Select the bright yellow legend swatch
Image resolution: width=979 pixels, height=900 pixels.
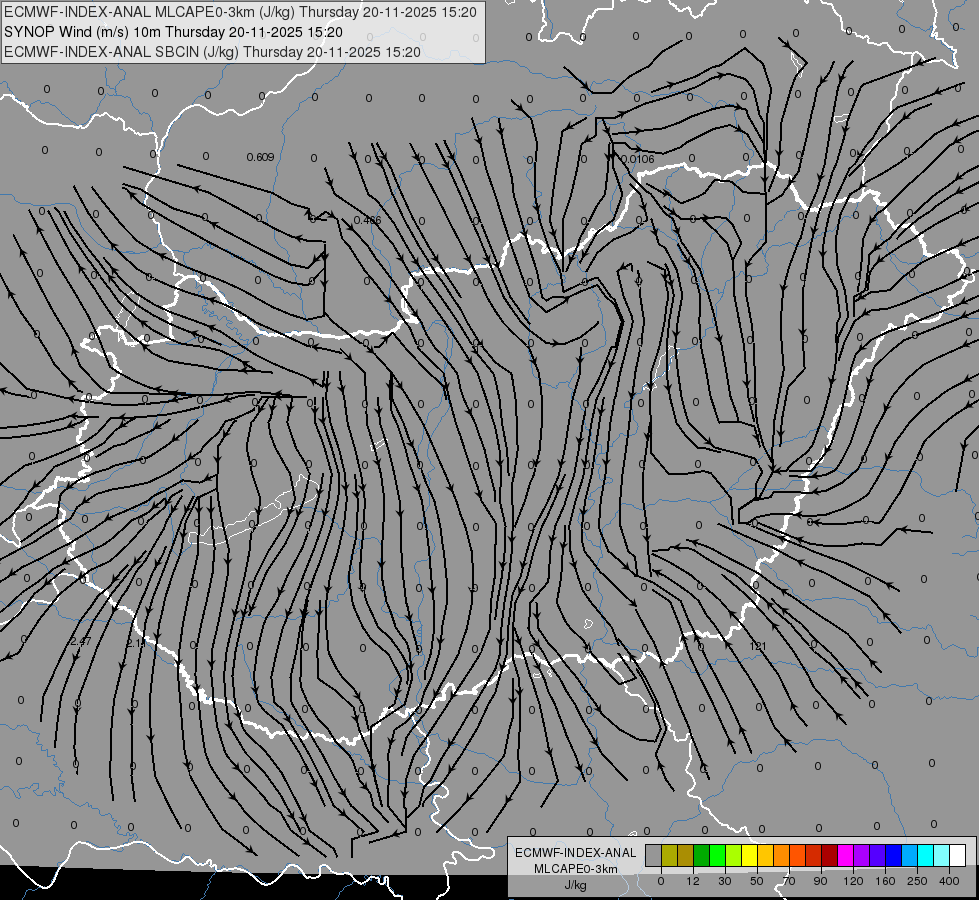[x=749, y=855]
